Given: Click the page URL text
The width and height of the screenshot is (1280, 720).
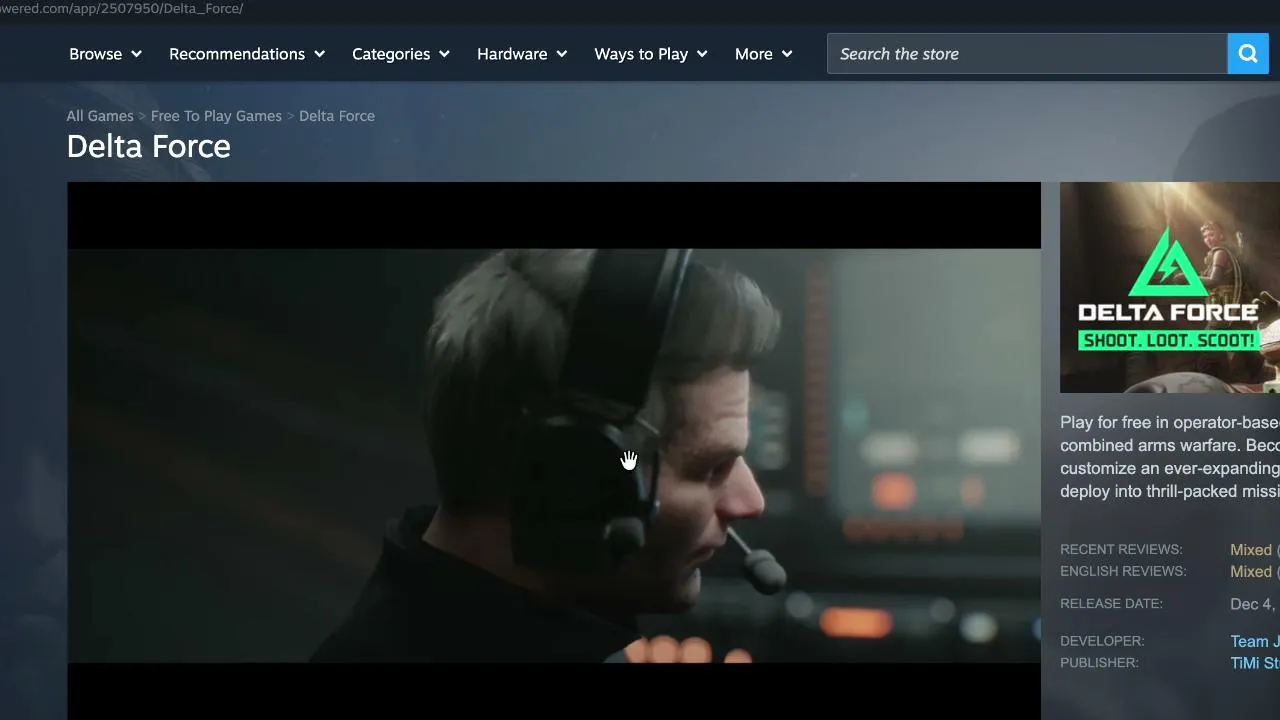Looking at the screenshot, I should pos(122,8).
